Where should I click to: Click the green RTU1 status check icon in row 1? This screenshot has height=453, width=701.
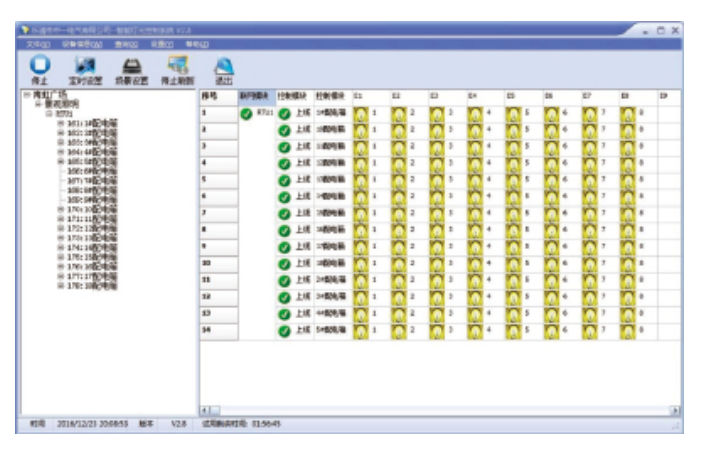(246, 113)
